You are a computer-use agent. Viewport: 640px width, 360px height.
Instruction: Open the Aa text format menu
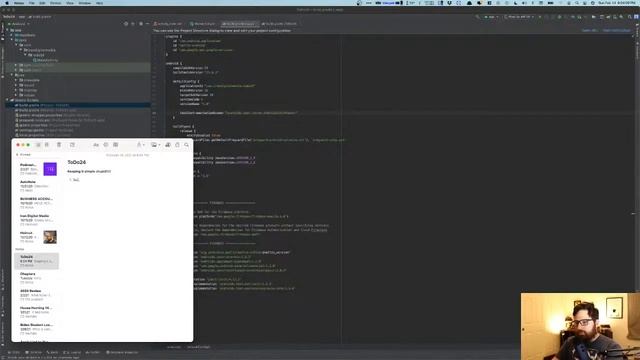tap(96, 145)
